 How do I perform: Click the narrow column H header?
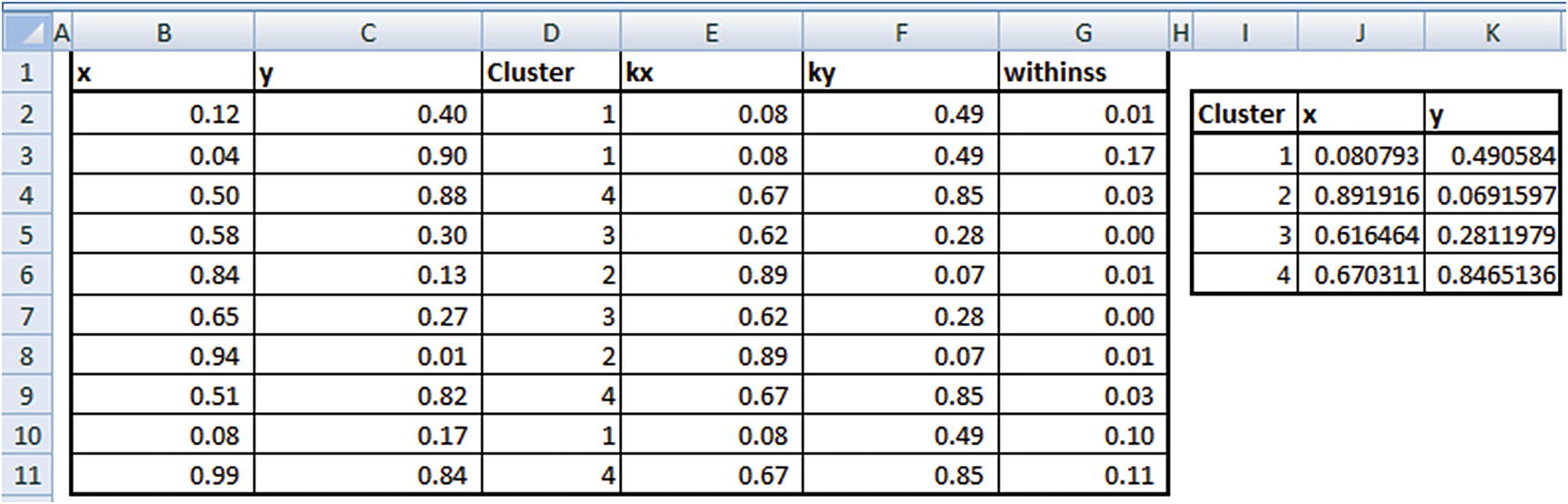pyautogui.click(x=1180, y=34)
